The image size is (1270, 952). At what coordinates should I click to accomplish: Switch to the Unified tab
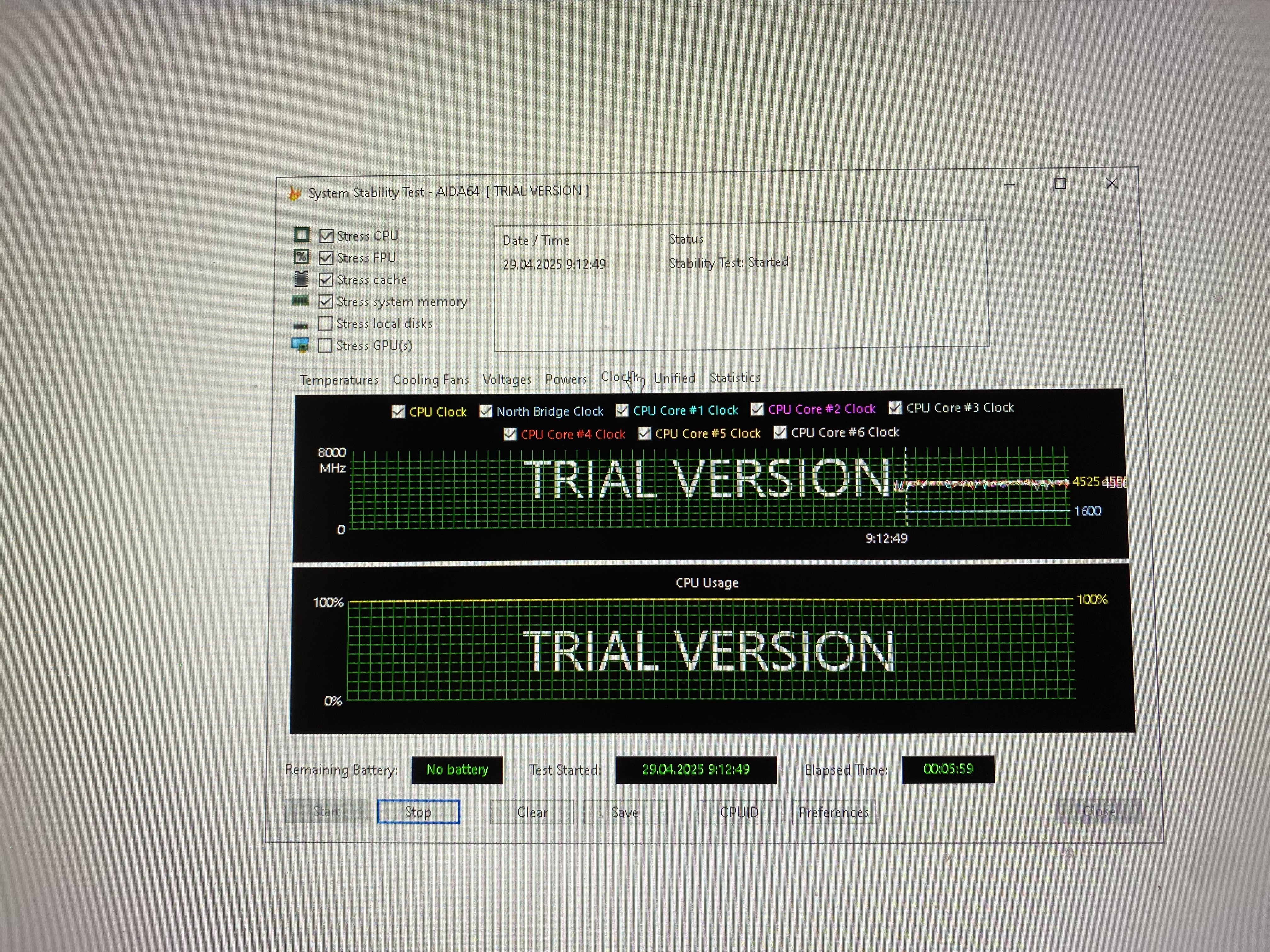674,378
